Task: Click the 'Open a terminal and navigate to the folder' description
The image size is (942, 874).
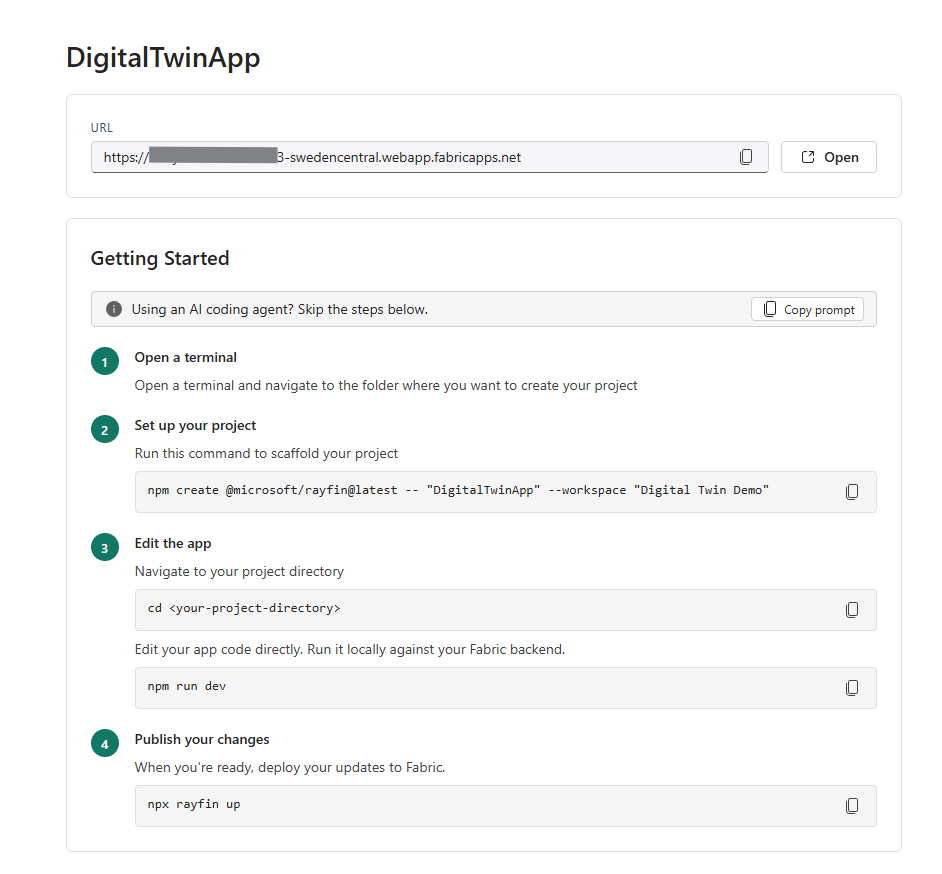Action: [386, 386]
